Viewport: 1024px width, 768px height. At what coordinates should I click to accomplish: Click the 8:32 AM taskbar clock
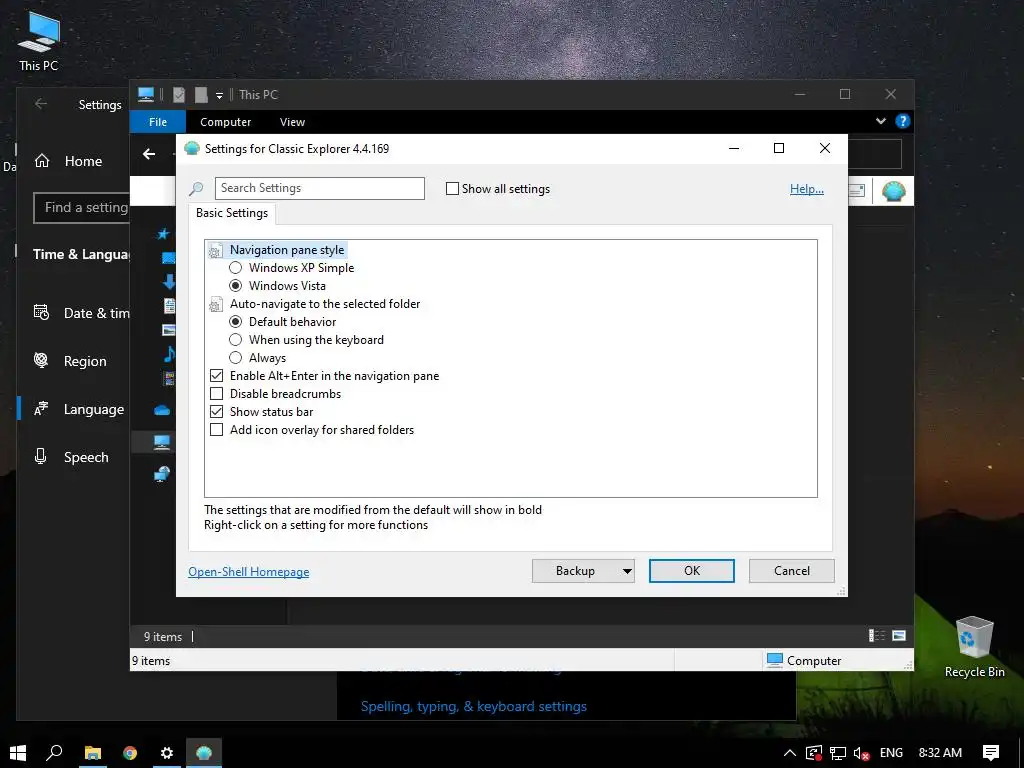(940, 753)
